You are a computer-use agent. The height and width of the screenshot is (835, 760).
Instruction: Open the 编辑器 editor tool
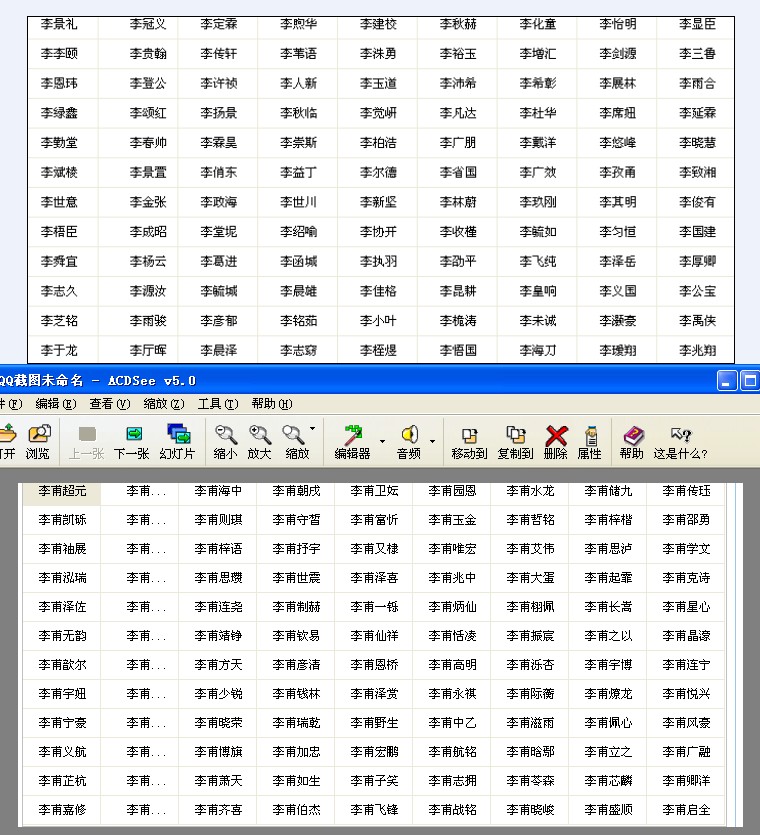point(352,442)
